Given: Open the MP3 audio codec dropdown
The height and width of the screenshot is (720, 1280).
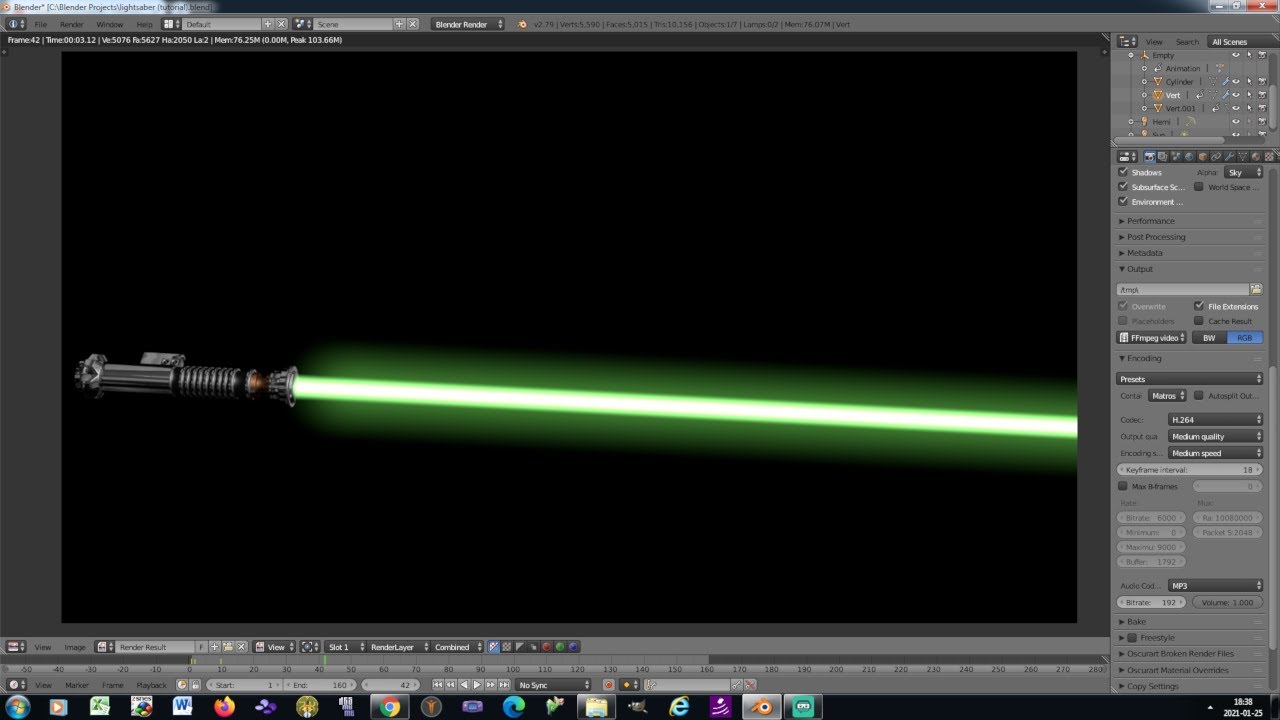Looking at the screenshot, I should (1215, 586).
